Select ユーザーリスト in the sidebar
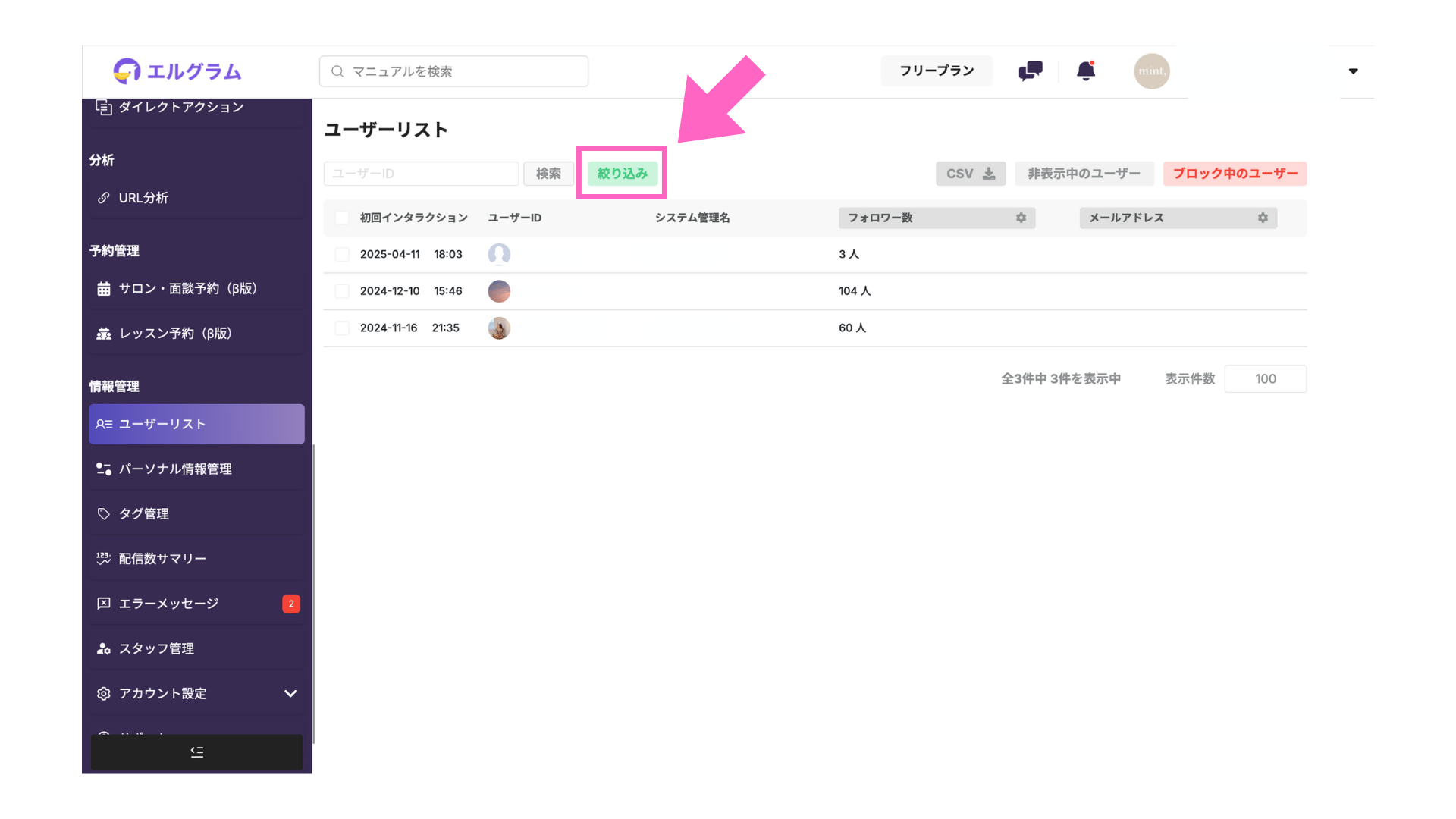 [196, 424]
